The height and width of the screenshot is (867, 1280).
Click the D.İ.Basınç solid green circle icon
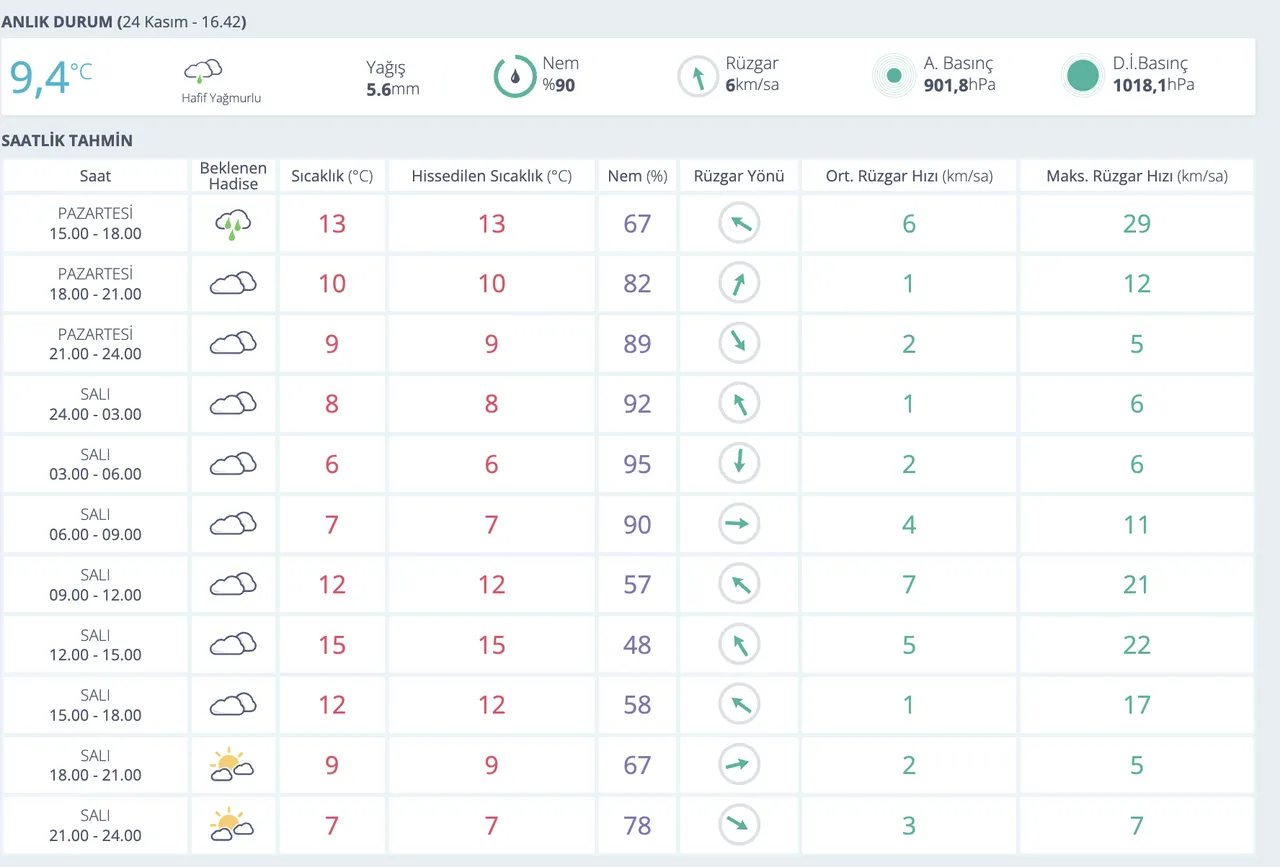[1082, 76]
